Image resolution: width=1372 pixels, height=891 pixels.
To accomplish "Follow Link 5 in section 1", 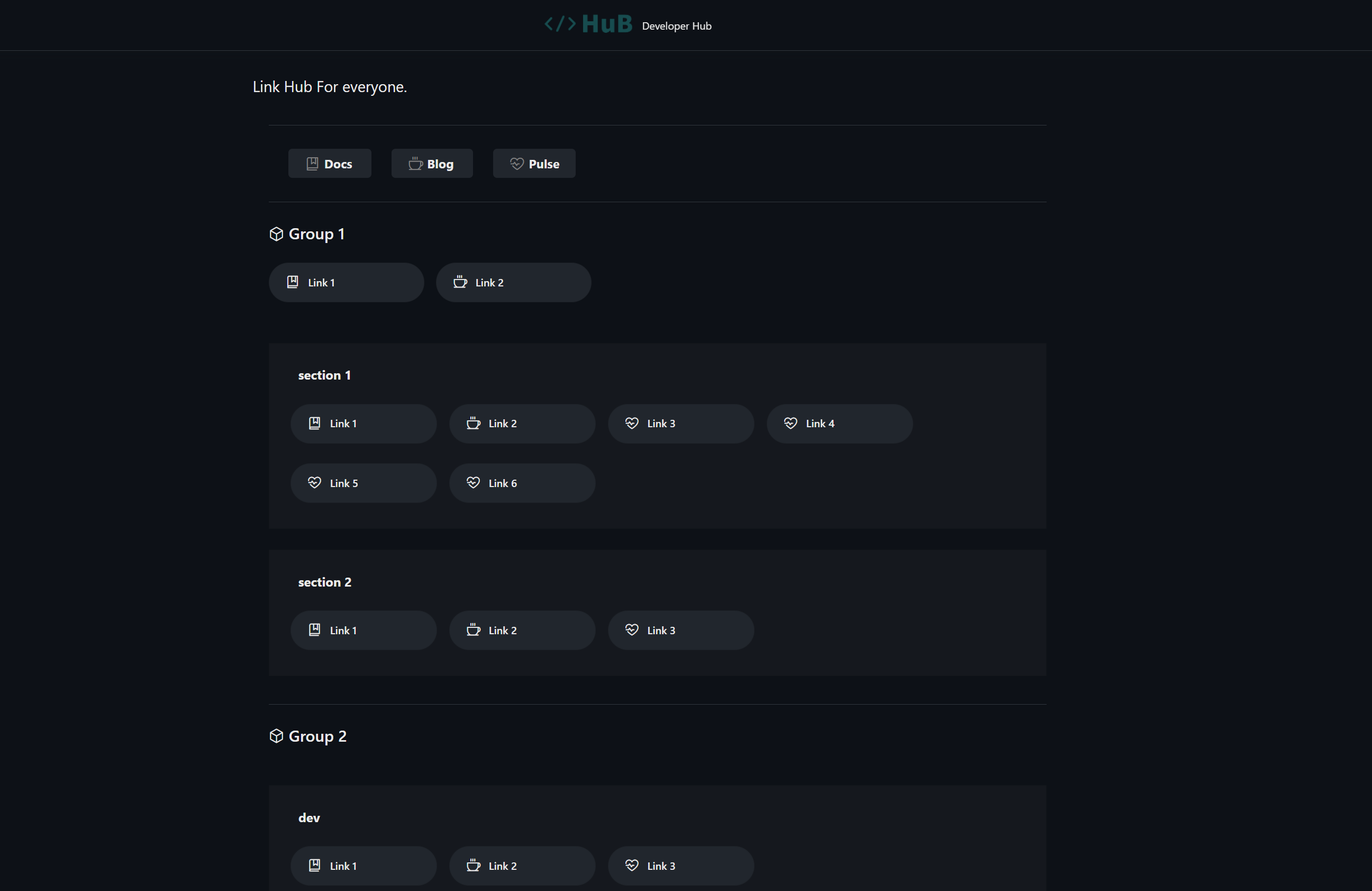I will [363, 483].
